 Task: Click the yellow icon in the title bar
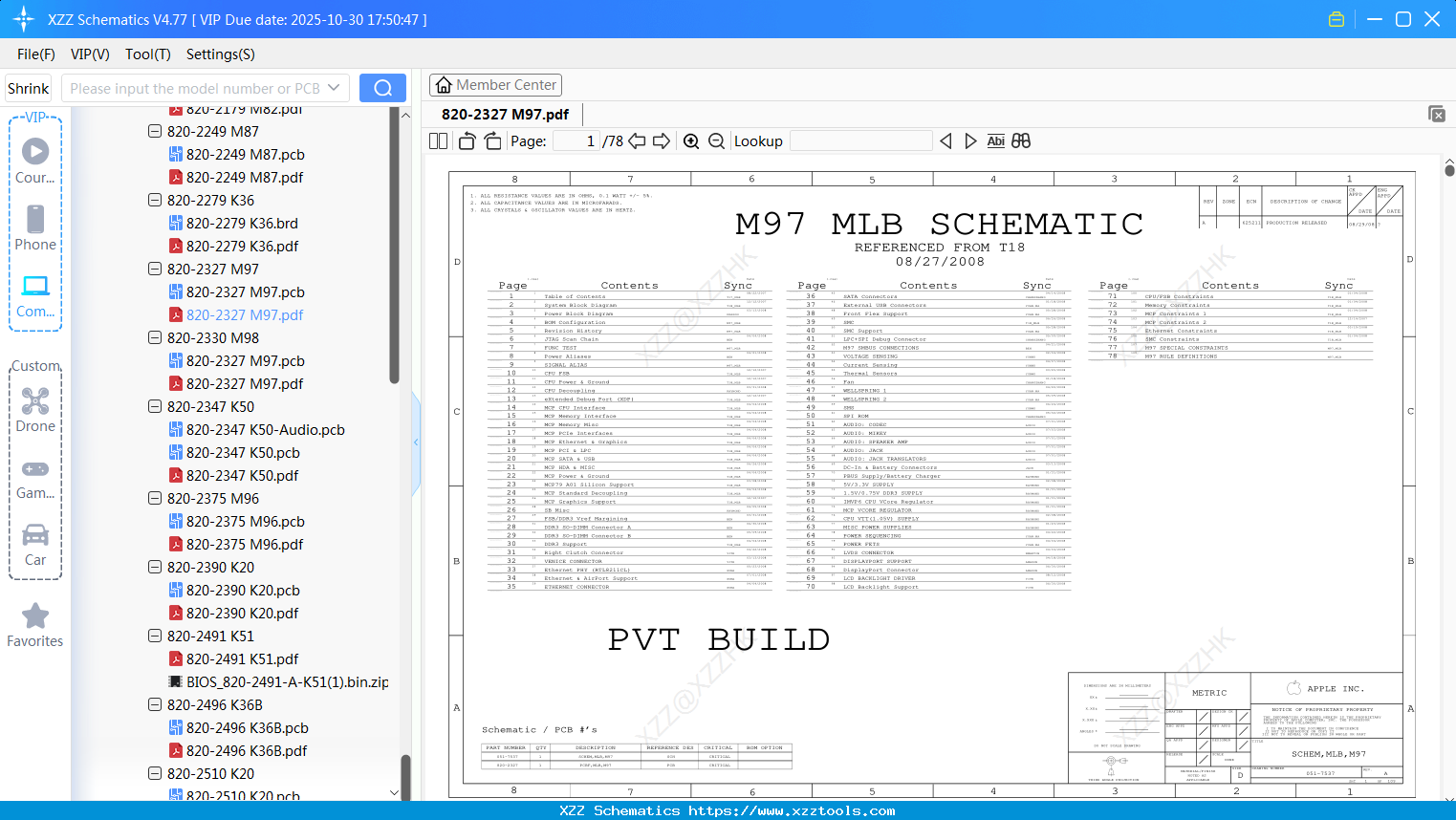coord(1336,19)
